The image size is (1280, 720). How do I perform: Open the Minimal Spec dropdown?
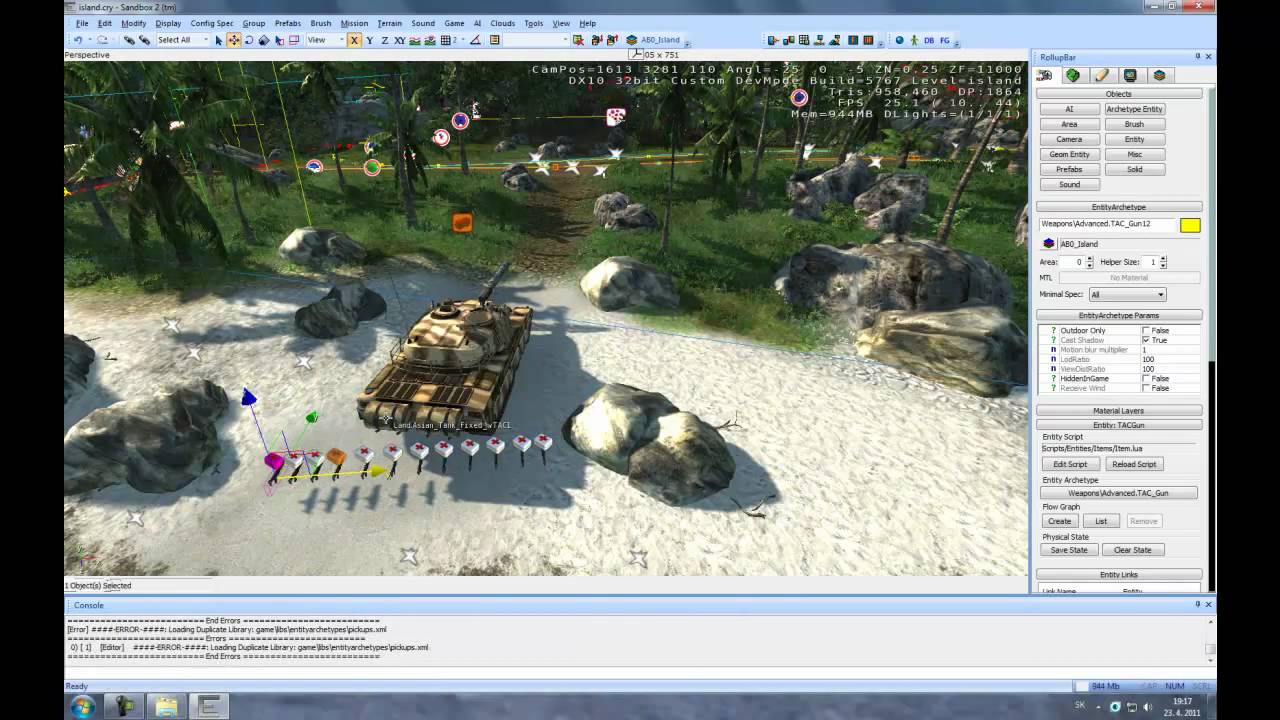tap(1127, 294)
